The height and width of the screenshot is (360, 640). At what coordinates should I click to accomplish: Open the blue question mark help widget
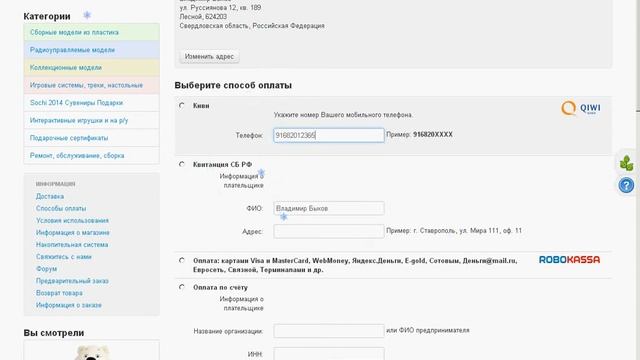626,185
